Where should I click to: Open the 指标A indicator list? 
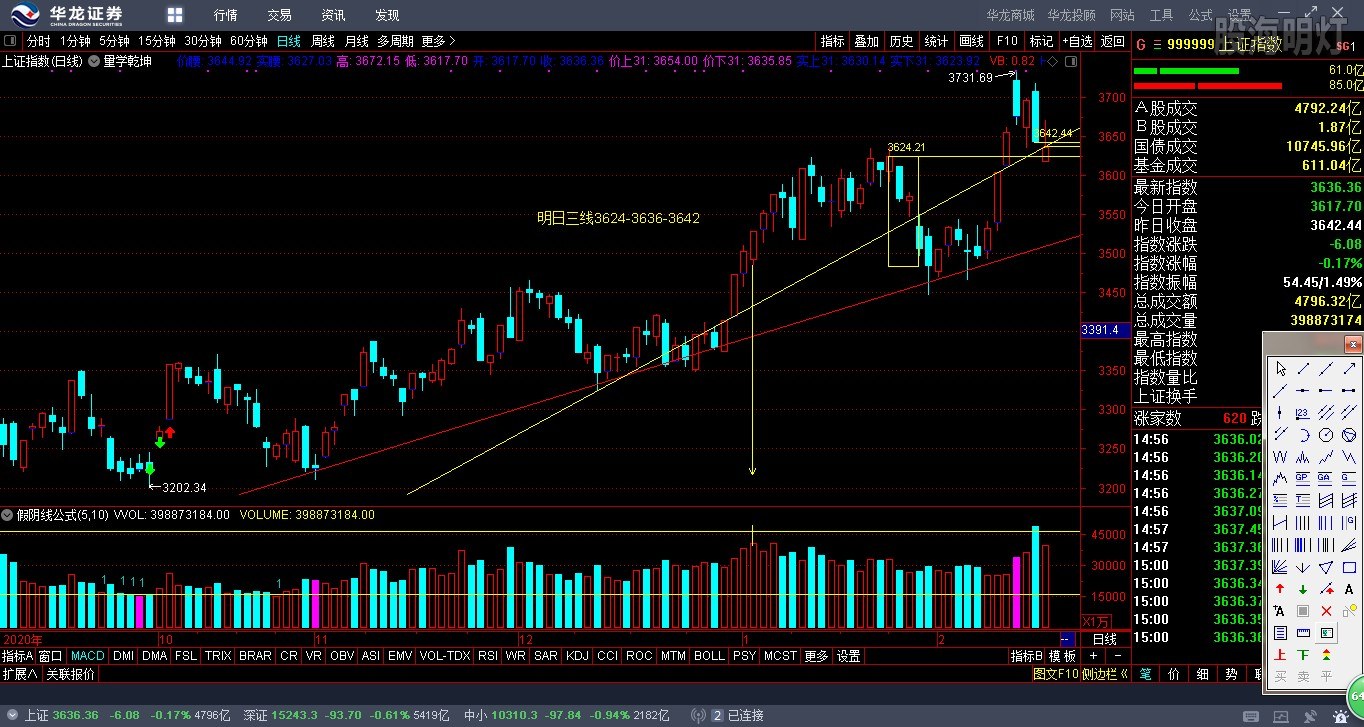coord(18,656)
